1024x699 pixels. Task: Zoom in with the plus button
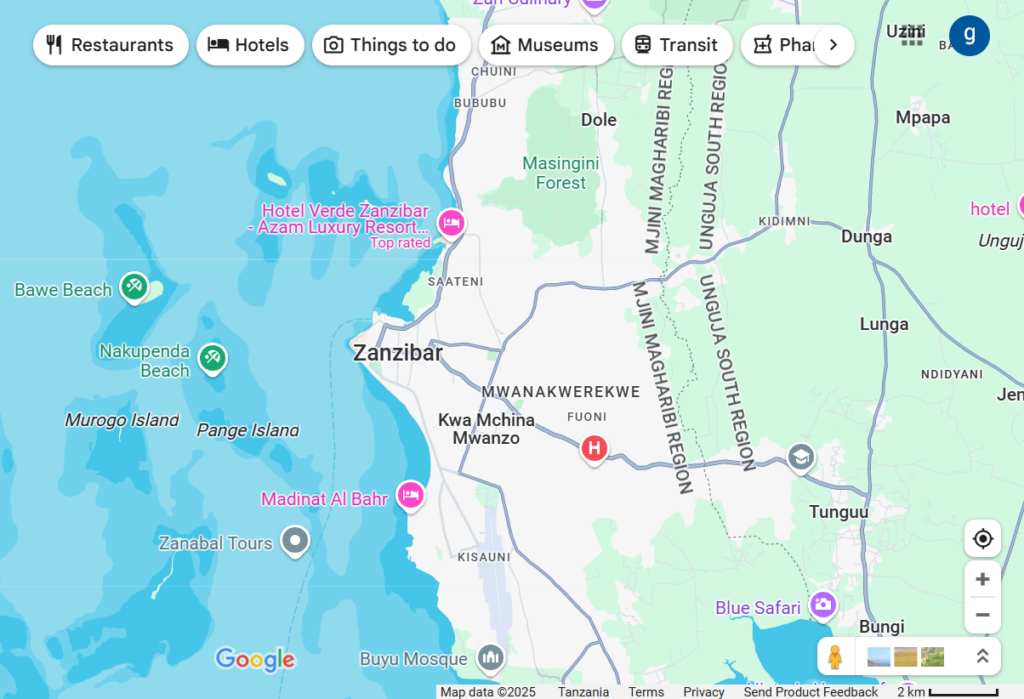pos(983,579)
